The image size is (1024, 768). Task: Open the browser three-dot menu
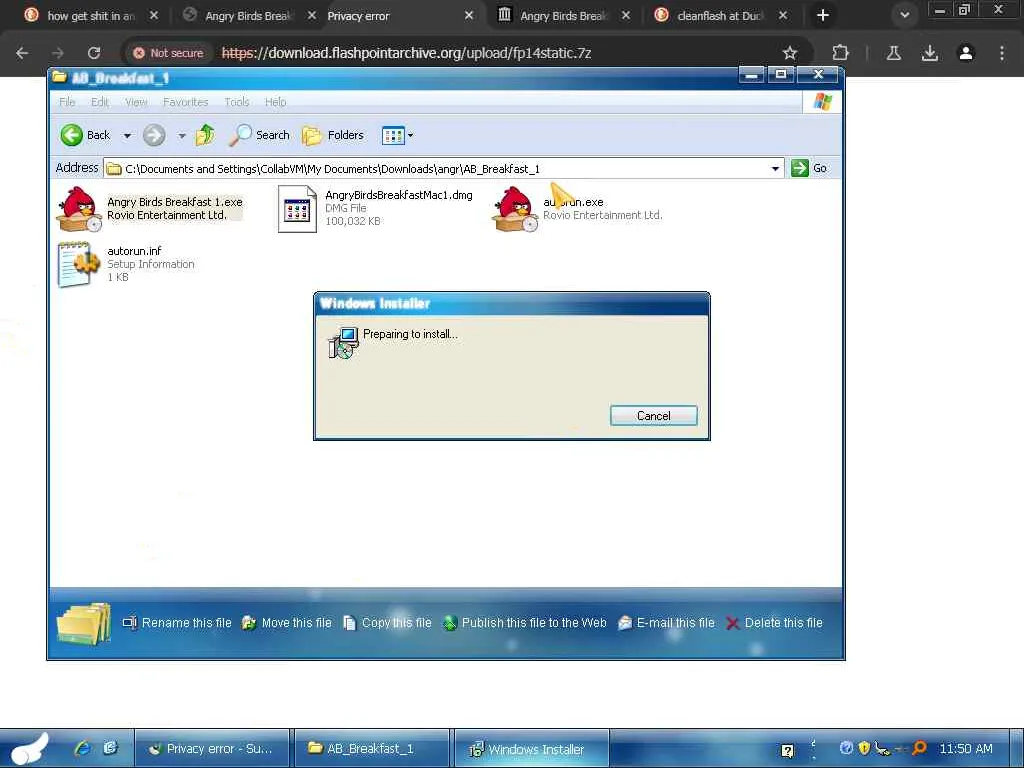(x=1002, y=53)
